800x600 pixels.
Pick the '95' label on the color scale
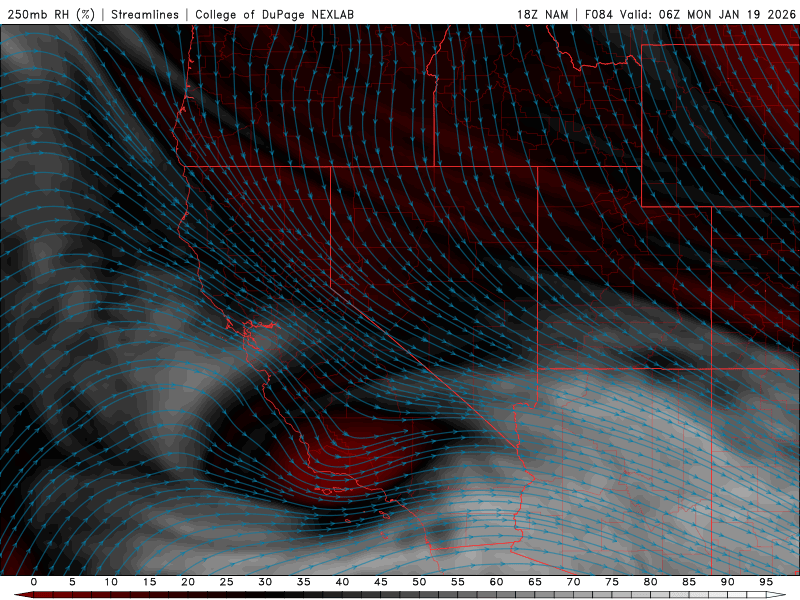[x=766, y=582]
